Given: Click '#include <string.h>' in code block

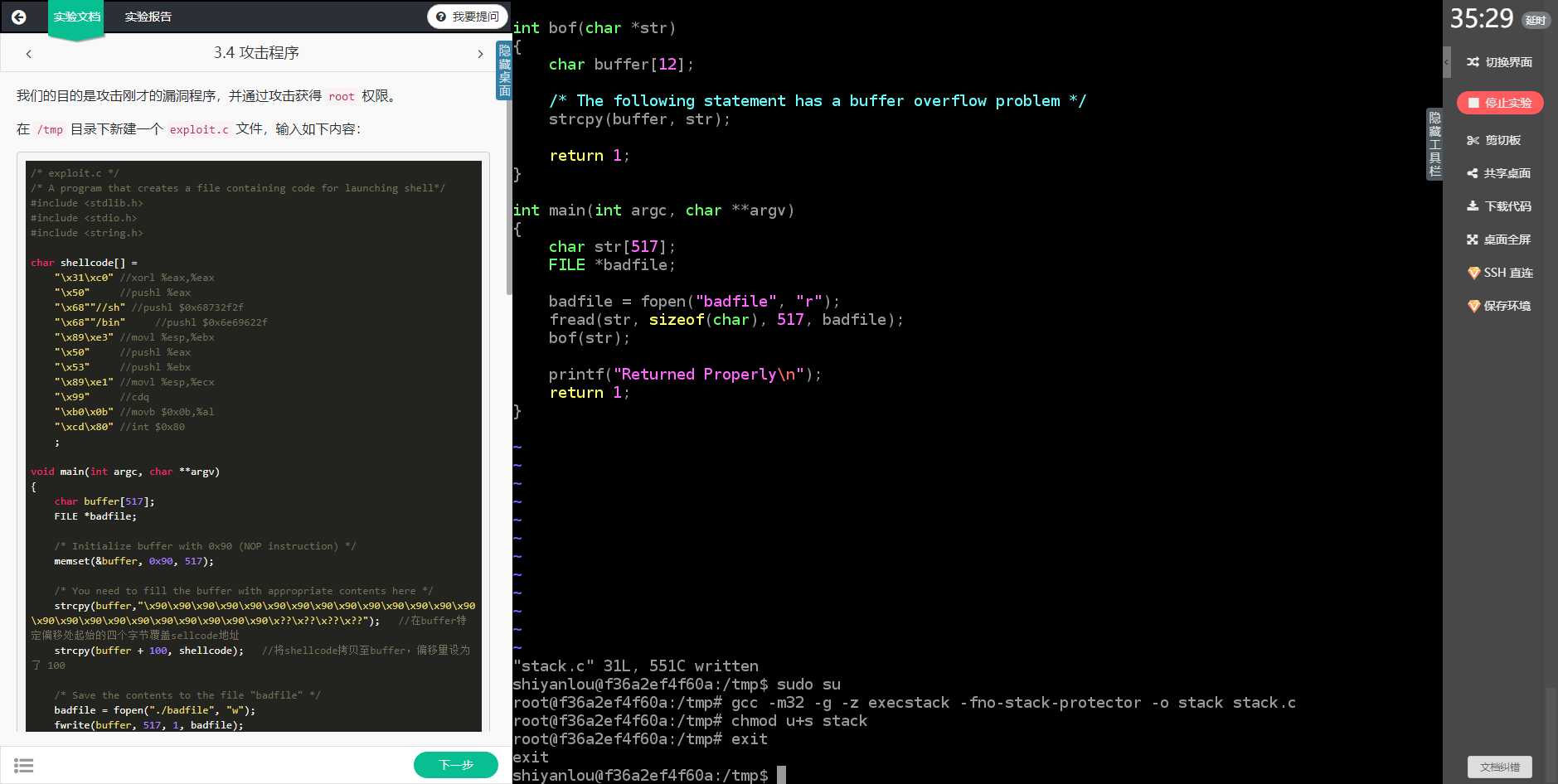Looking at the screenshot, I should (x=86, y=233).
